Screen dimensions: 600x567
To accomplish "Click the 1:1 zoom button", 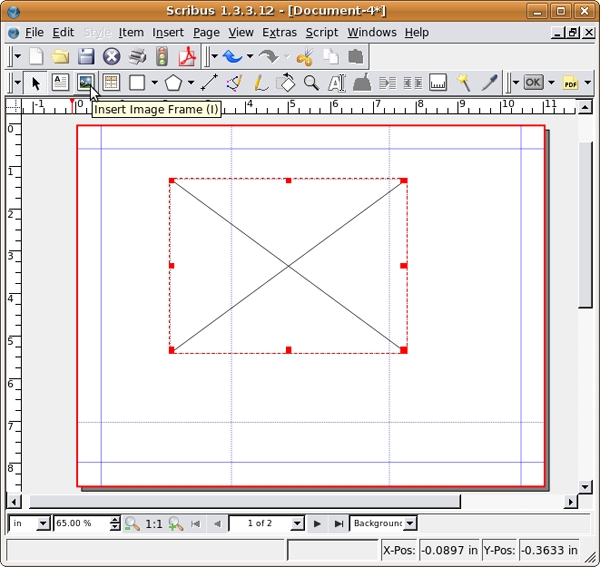I will click(x=154, y=523).
